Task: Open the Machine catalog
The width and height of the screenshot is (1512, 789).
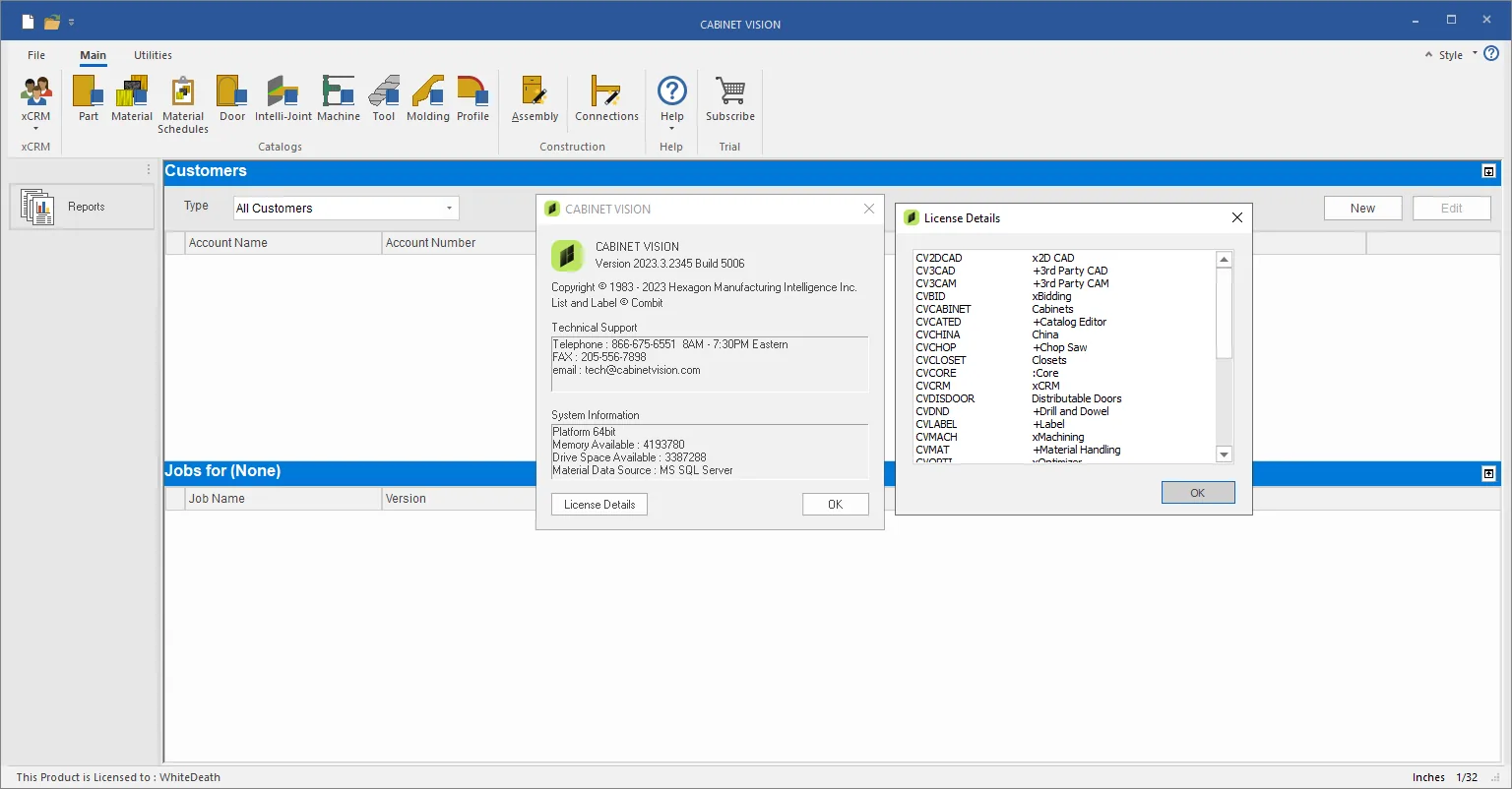Action: click(x=339, y=99)
